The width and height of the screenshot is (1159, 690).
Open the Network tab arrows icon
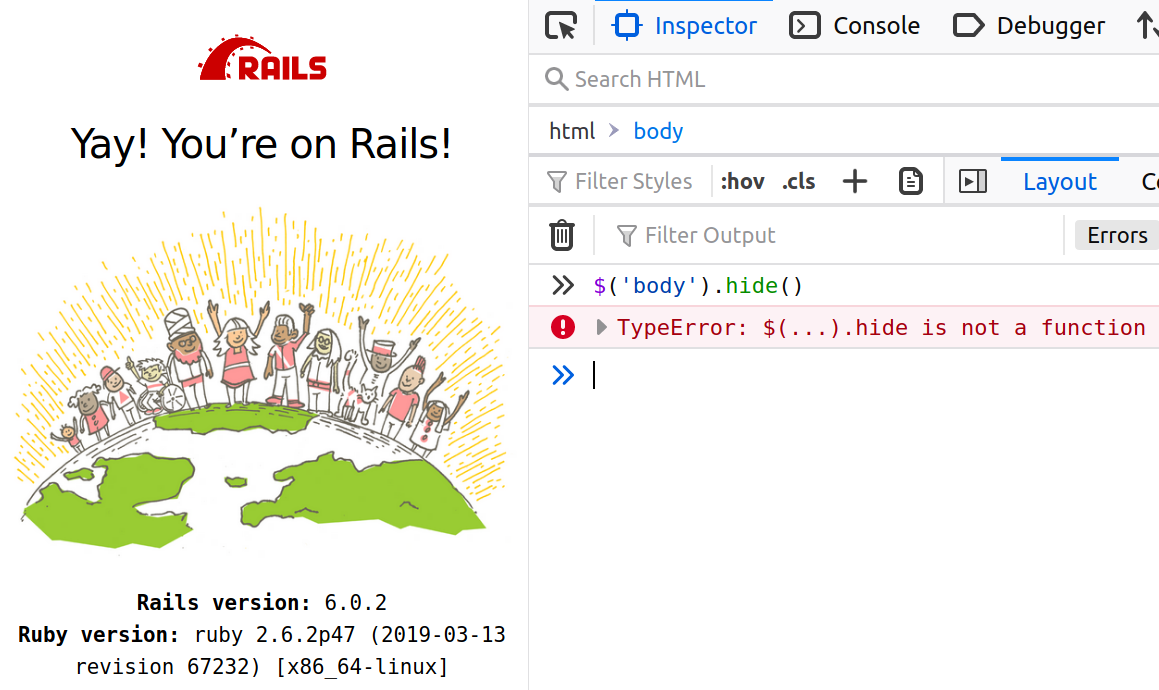tap(1146, 26)
